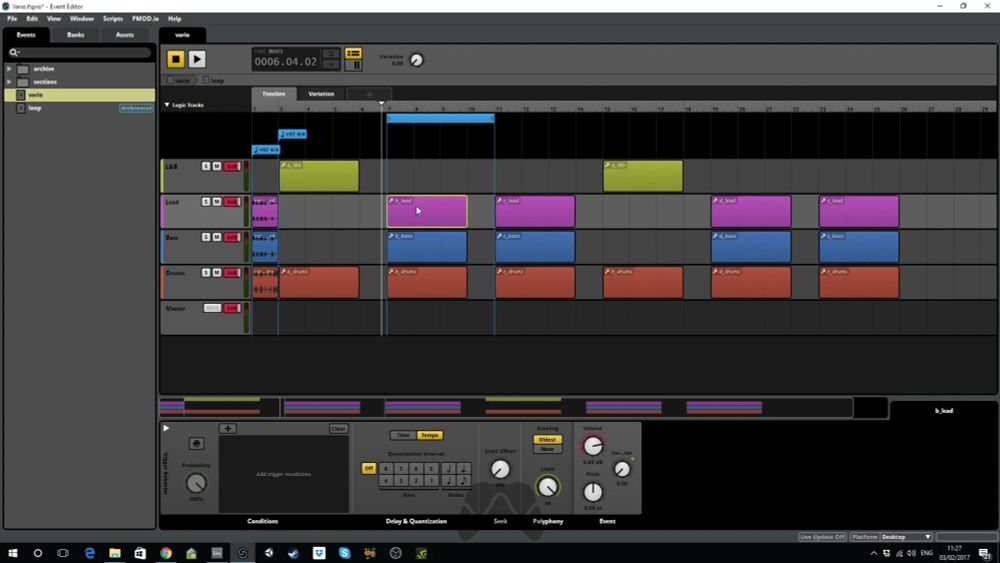Open the Platform Desktop dropdown
Viewport: 1000px width, 563px height.
pos(906,537)
